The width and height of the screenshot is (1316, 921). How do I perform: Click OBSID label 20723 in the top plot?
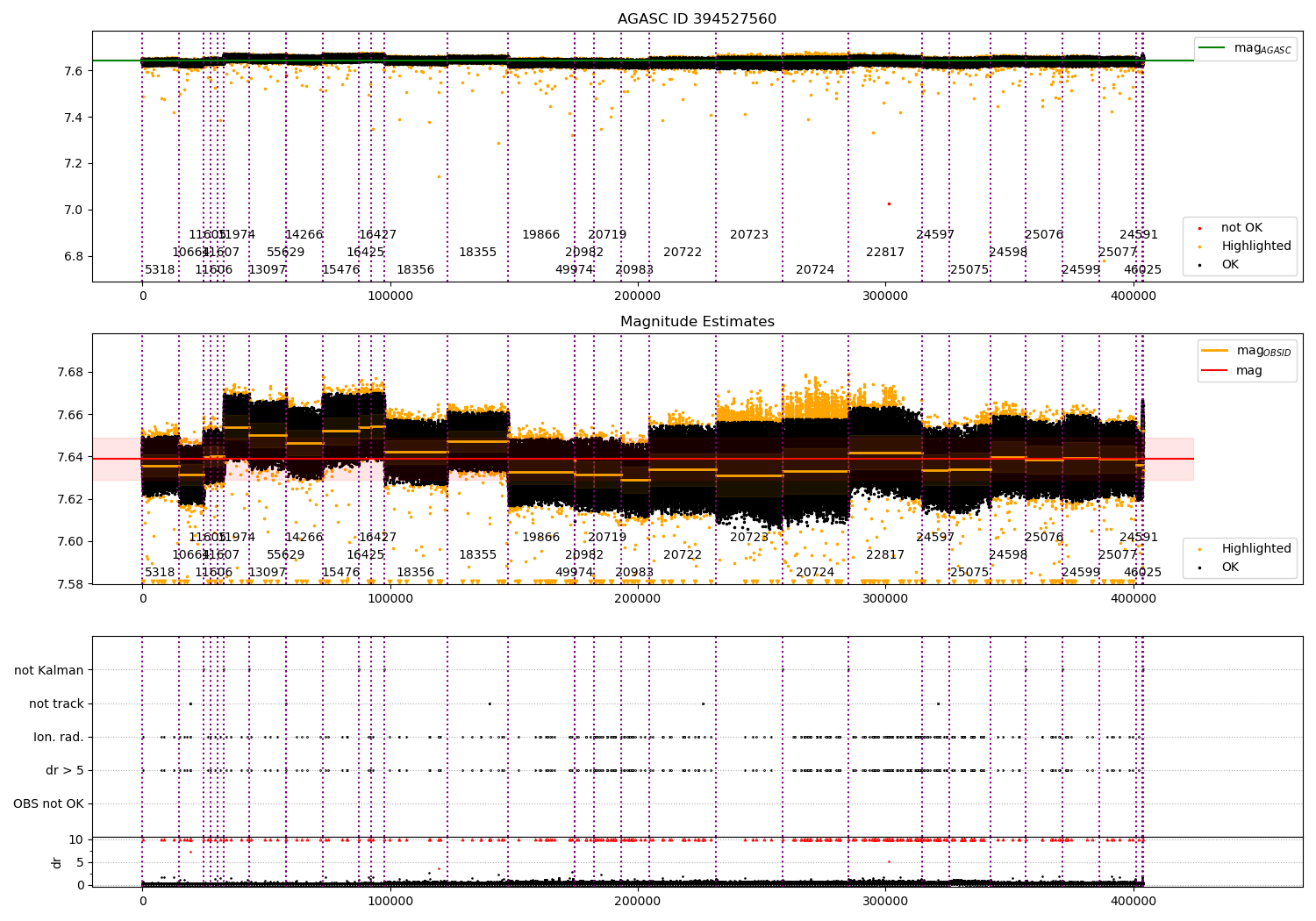tap(749, 235)
